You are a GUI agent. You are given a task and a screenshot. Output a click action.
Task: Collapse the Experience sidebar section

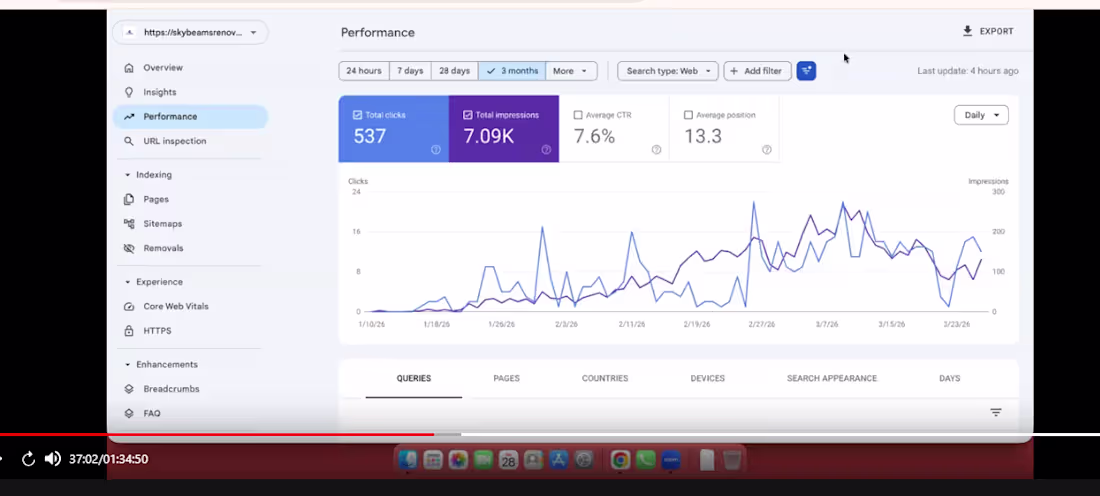154,282
